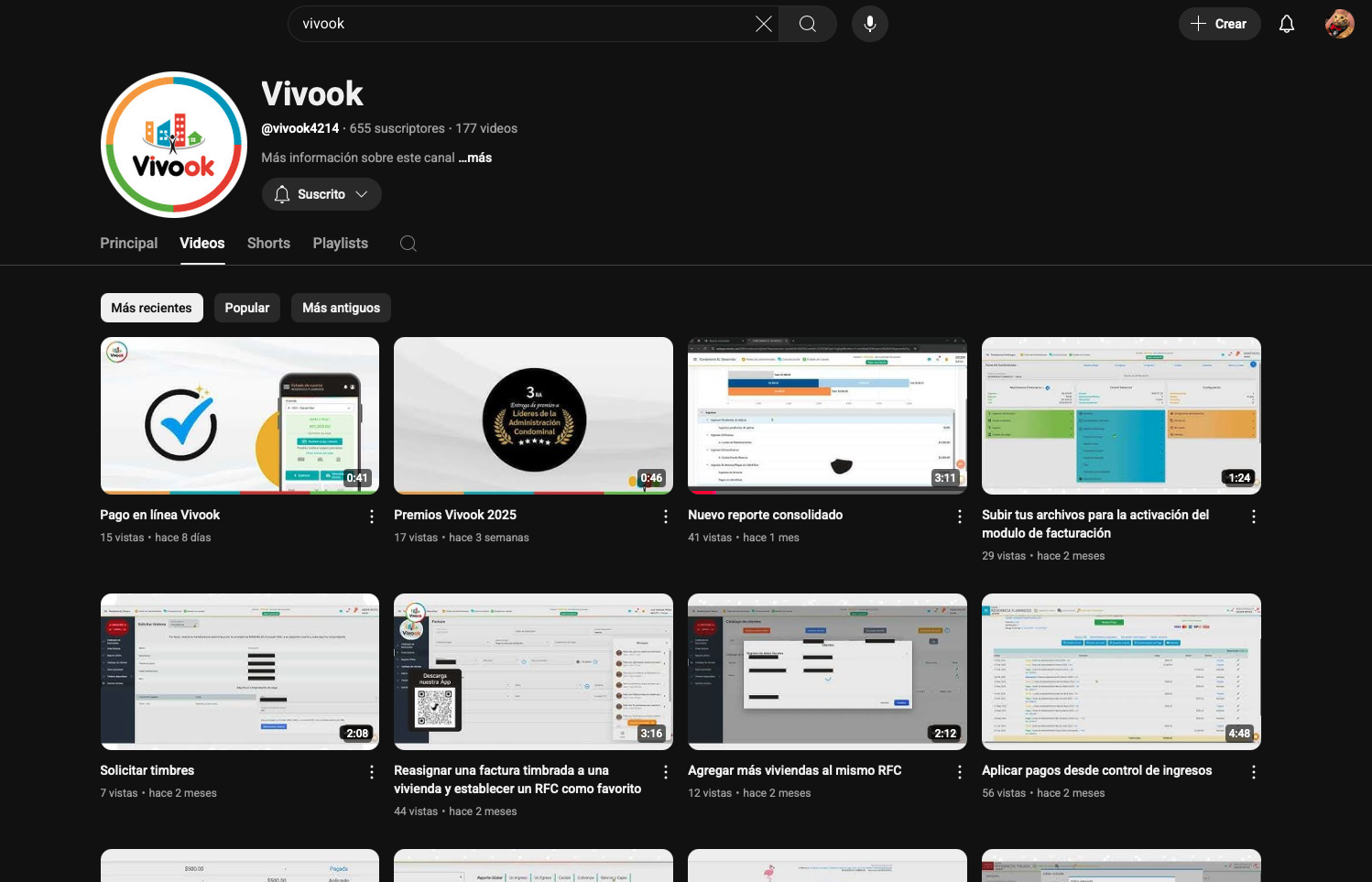Clear the search text with the X icon
Screen dimensions: 1372x882
click(763, 24)
